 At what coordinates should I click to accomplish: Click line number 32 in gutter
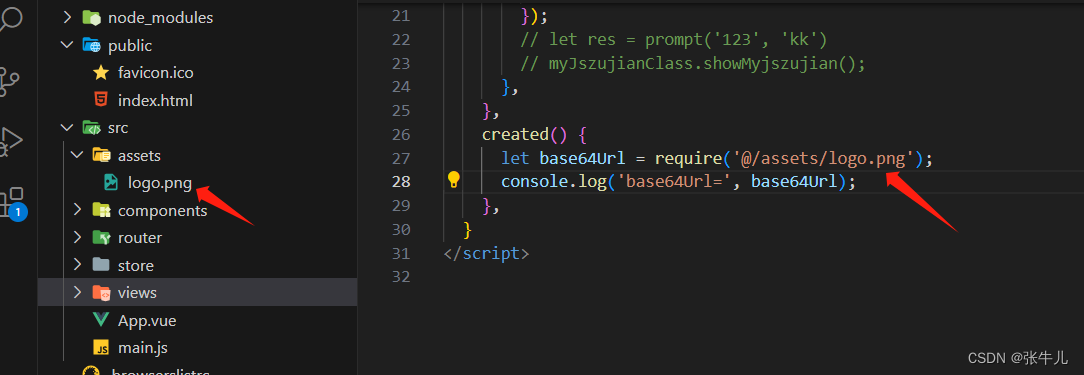click(401, 277)
